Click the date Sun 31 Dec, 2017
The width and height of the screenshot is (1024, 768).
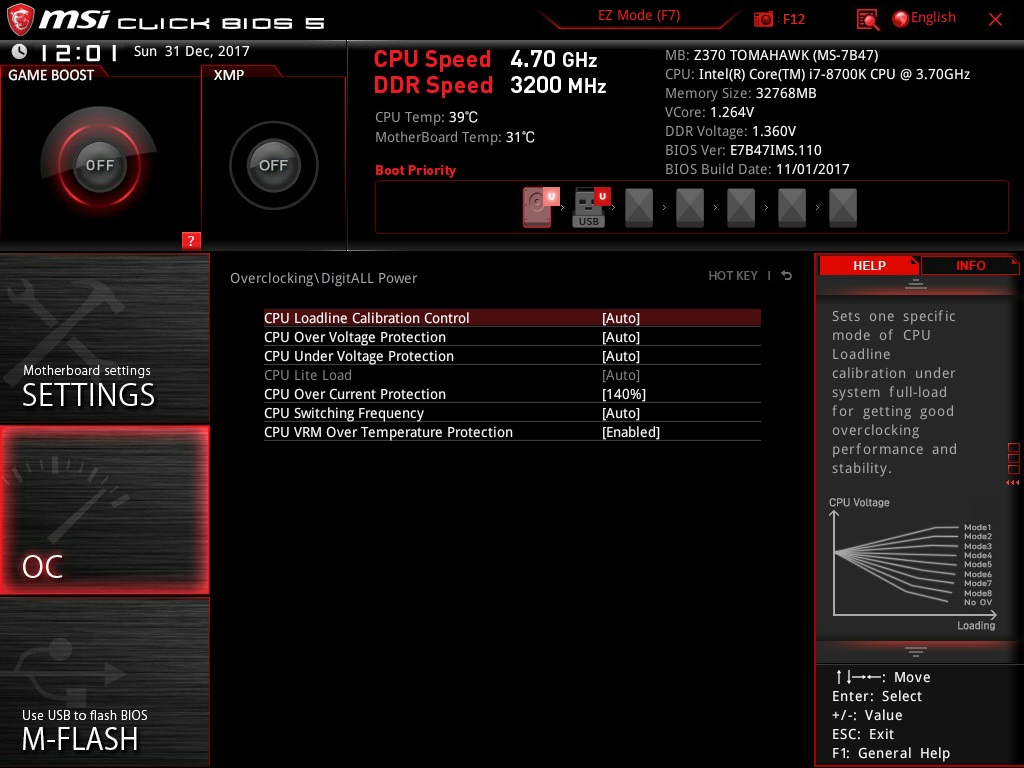pyautogui.click(x=191, y=51)
